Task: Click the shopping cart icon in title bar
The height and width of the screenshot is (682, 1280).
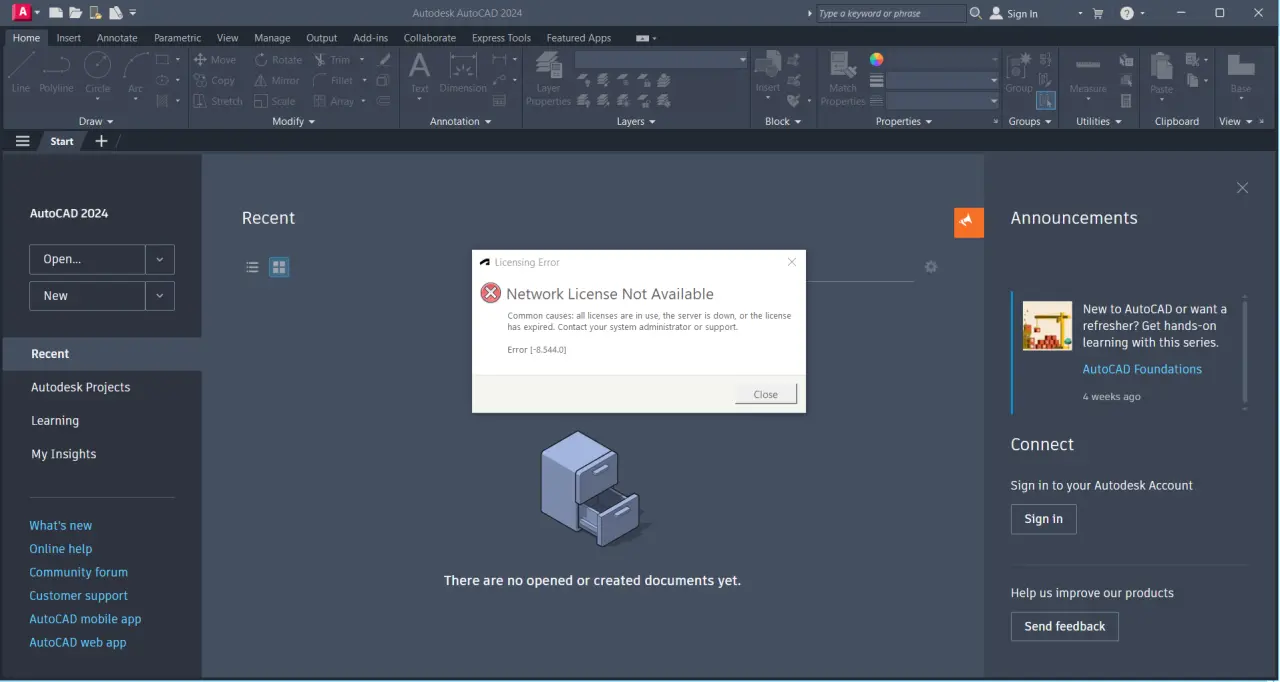Action: click(x=1098, y=13)
